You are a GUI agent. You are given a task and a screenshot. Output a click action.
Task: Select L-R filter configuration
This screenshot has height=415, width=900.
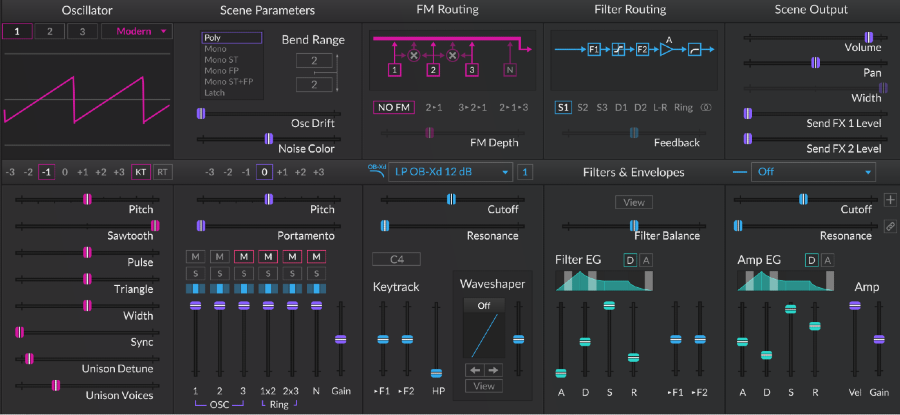(x=660, y=107)
